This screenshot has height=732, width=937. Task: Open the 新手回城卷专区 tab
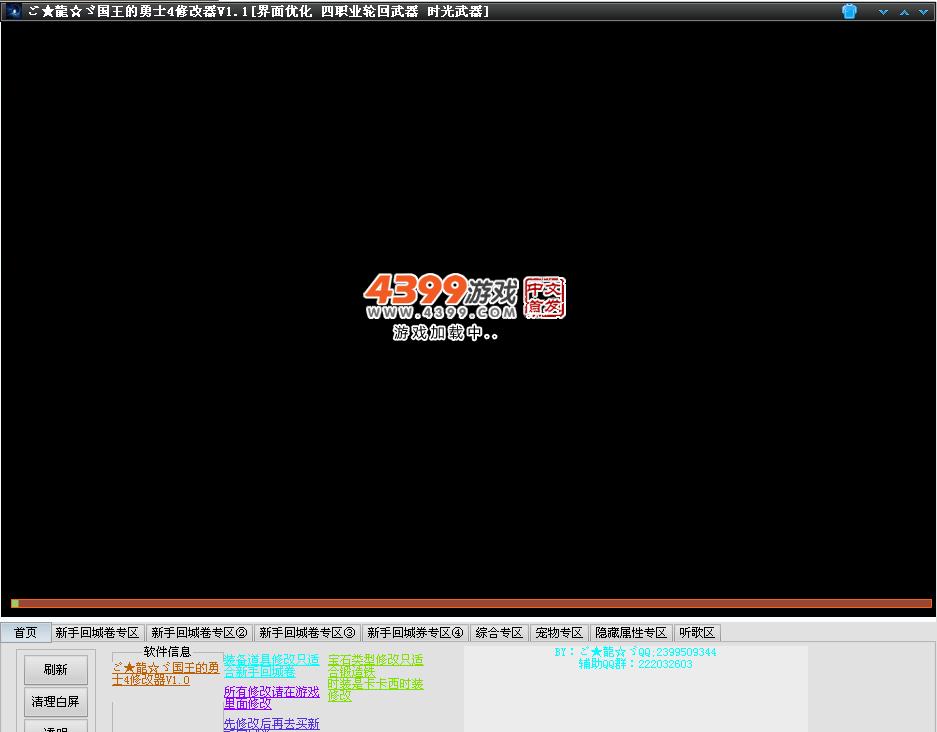[x=97, y=632]
